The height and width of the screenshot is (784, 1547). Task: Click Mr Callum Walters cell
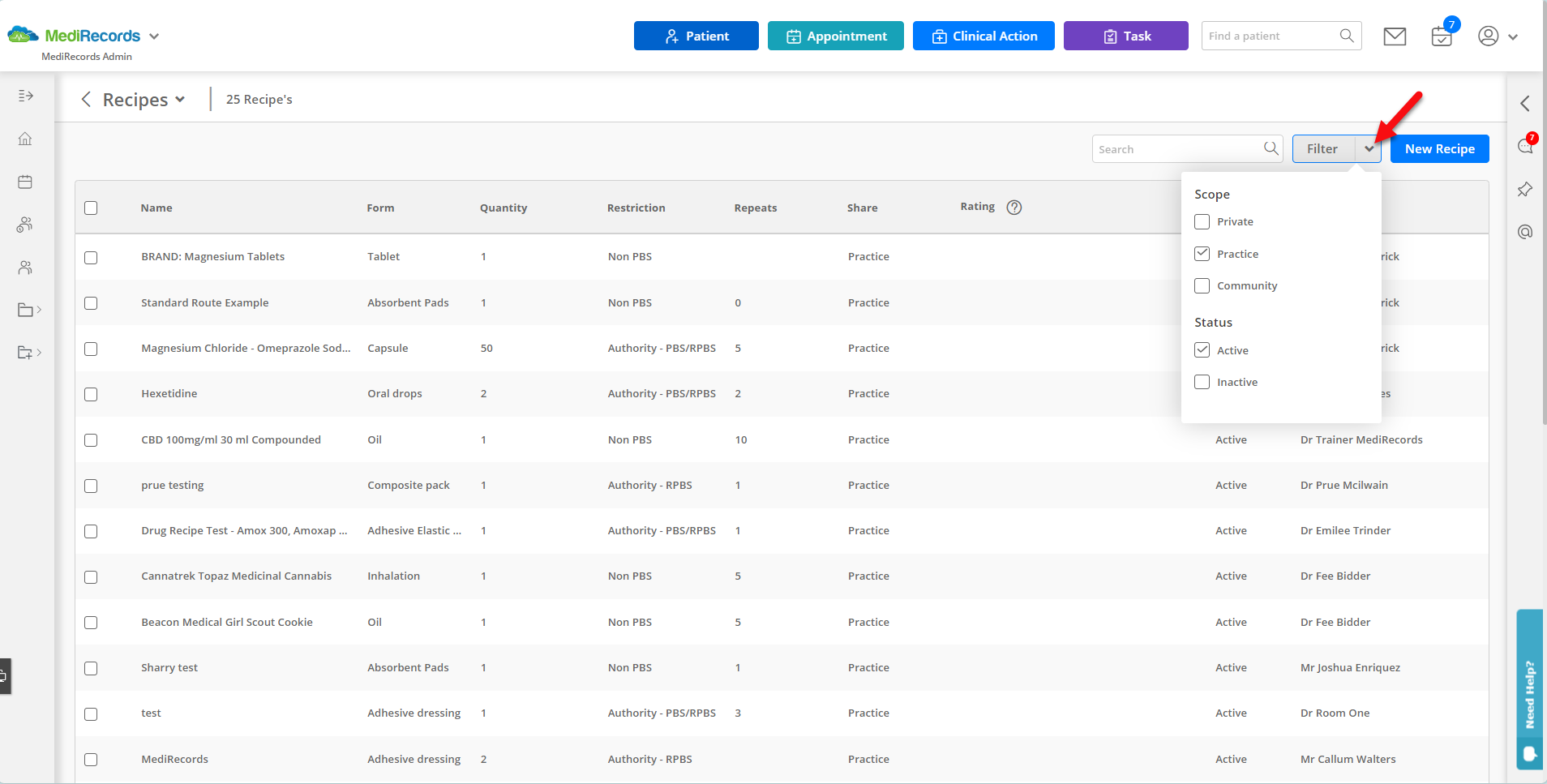click(1348, 760)
